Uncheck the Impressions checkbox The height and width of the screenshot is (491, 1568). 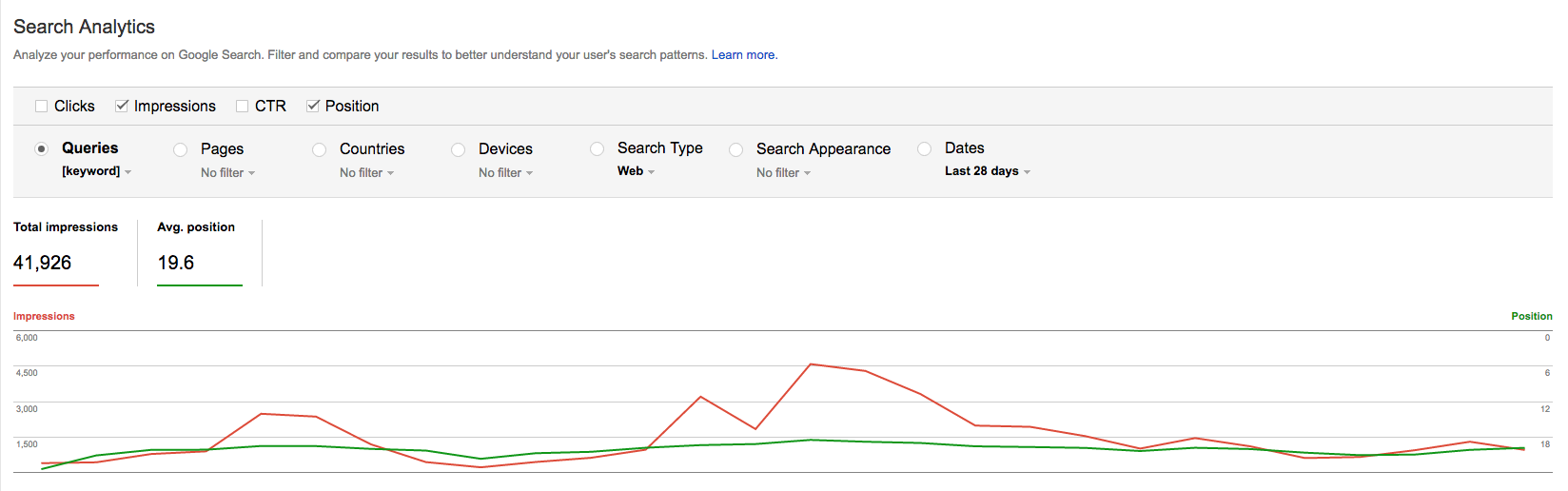(122, 107)
